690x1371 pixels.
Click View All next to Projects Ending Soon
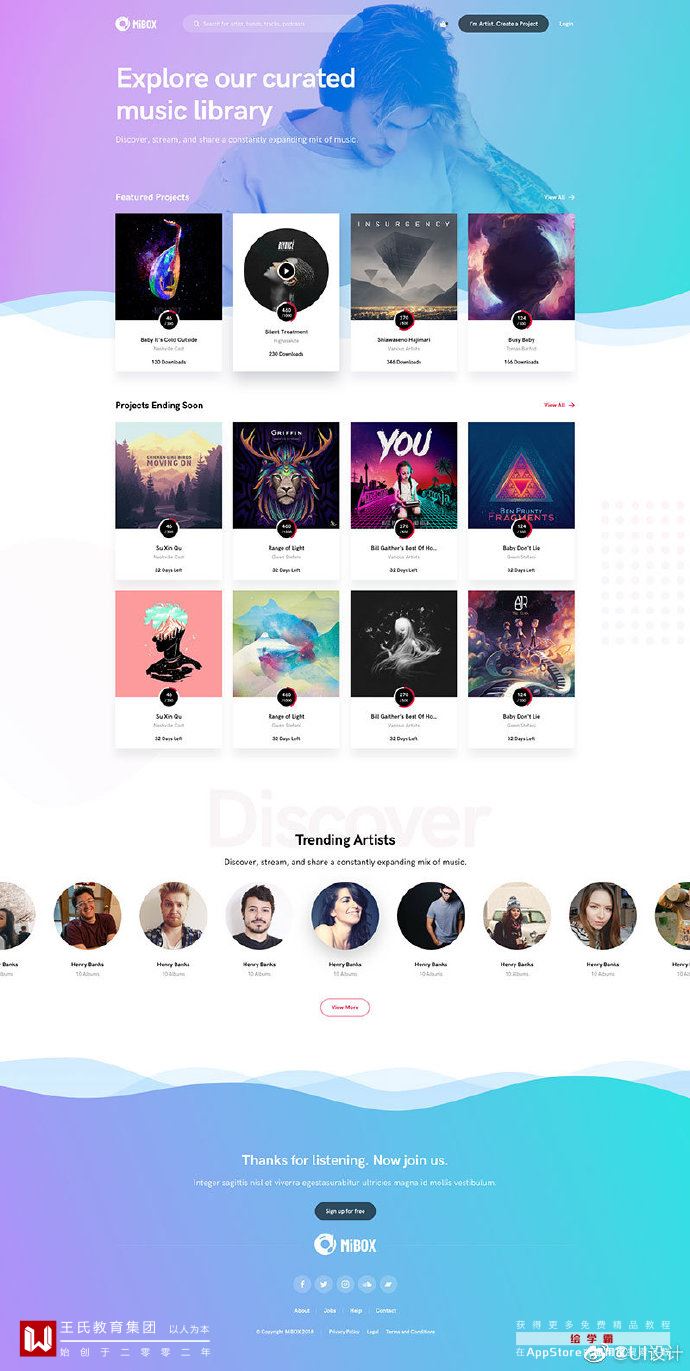(x=559, y=405)
